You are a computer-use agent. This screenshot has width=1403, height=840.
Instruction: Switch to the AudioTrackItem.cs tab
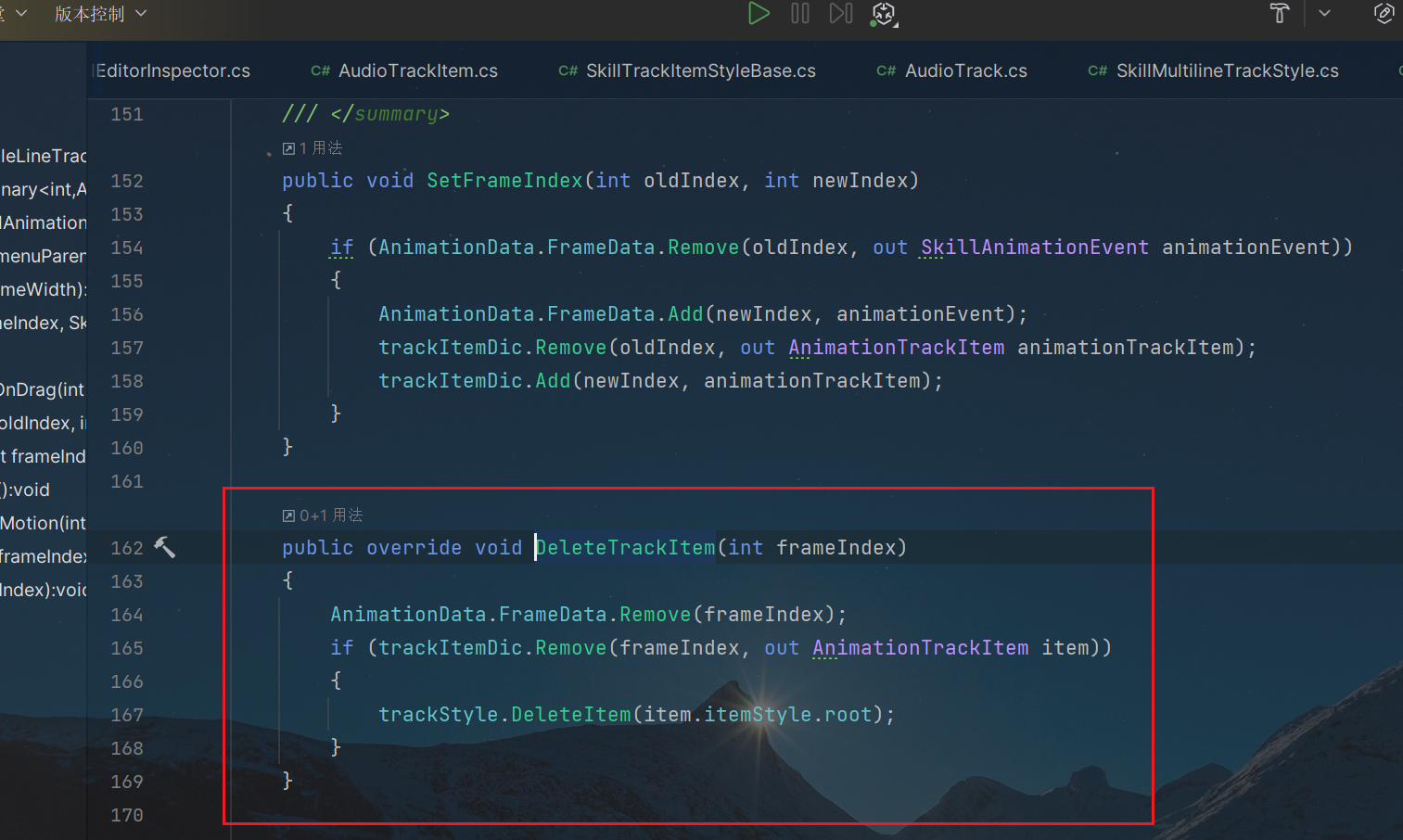(x=417, y=71)
